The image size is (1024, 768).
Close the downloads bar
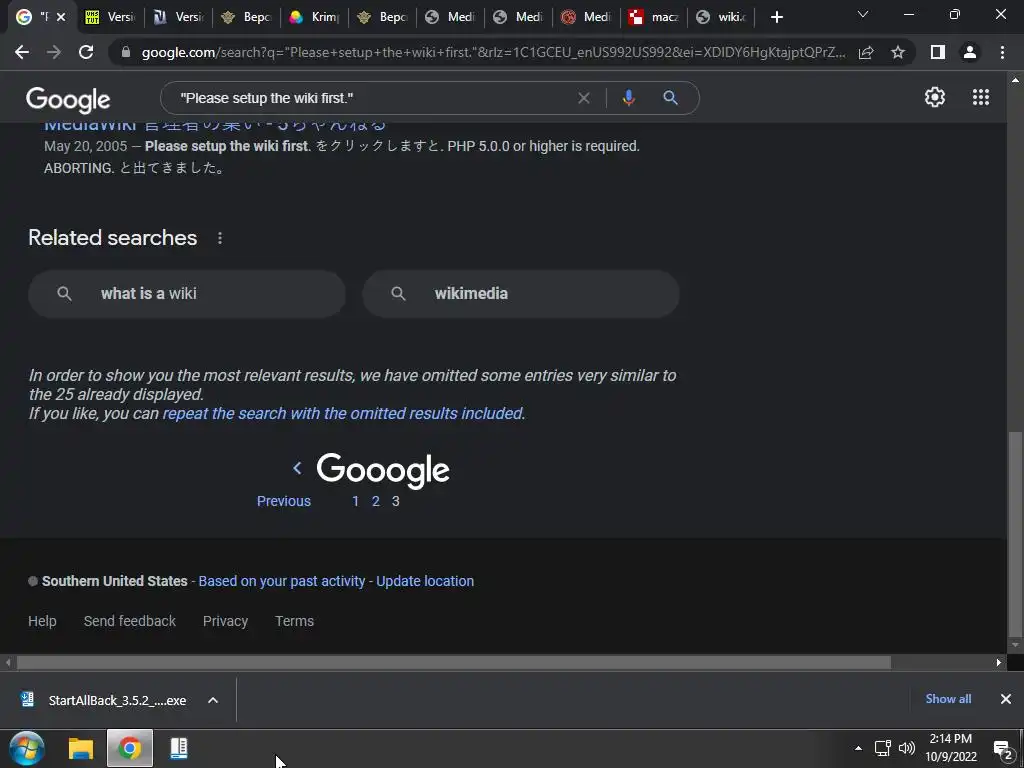point(1006,699)
